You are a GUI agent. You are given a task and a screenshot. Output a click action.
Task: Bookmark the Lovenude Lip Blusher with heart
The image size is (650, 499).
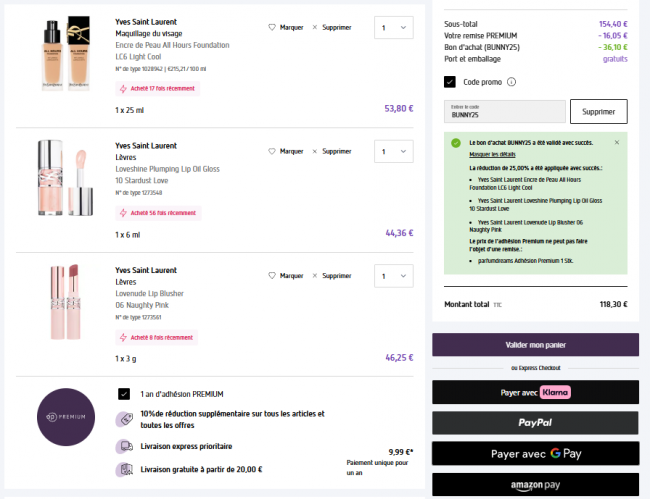pyautogui.click(x=272, y=275)
